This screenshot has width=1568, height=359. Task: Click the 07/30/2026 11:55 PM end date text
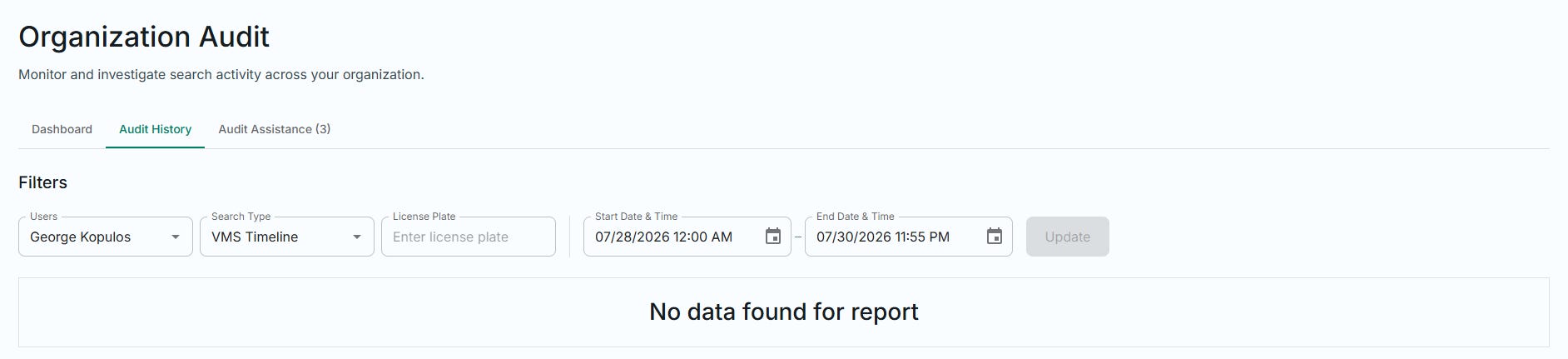(x=883, y=237)
